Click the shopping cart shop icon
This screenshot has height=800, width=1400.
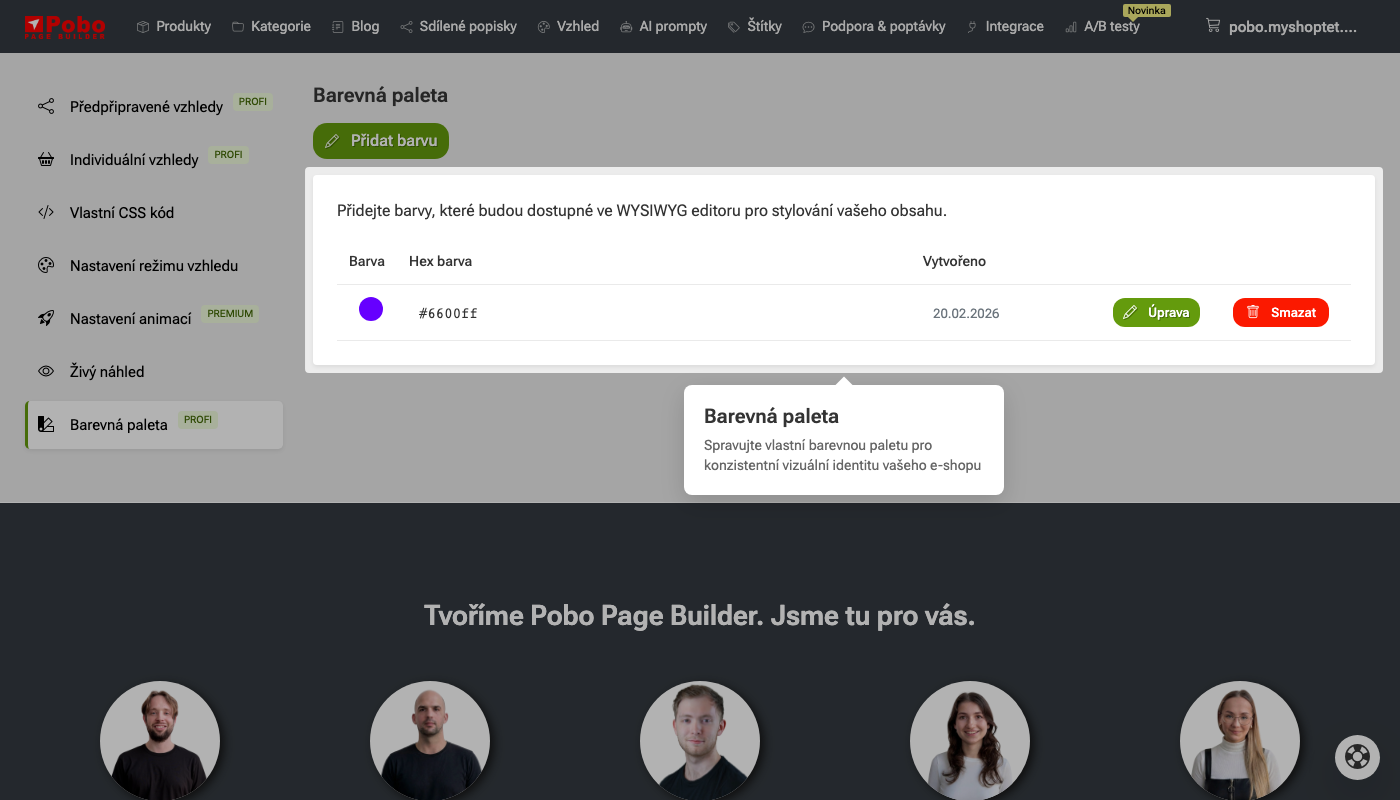[1213, 26]
